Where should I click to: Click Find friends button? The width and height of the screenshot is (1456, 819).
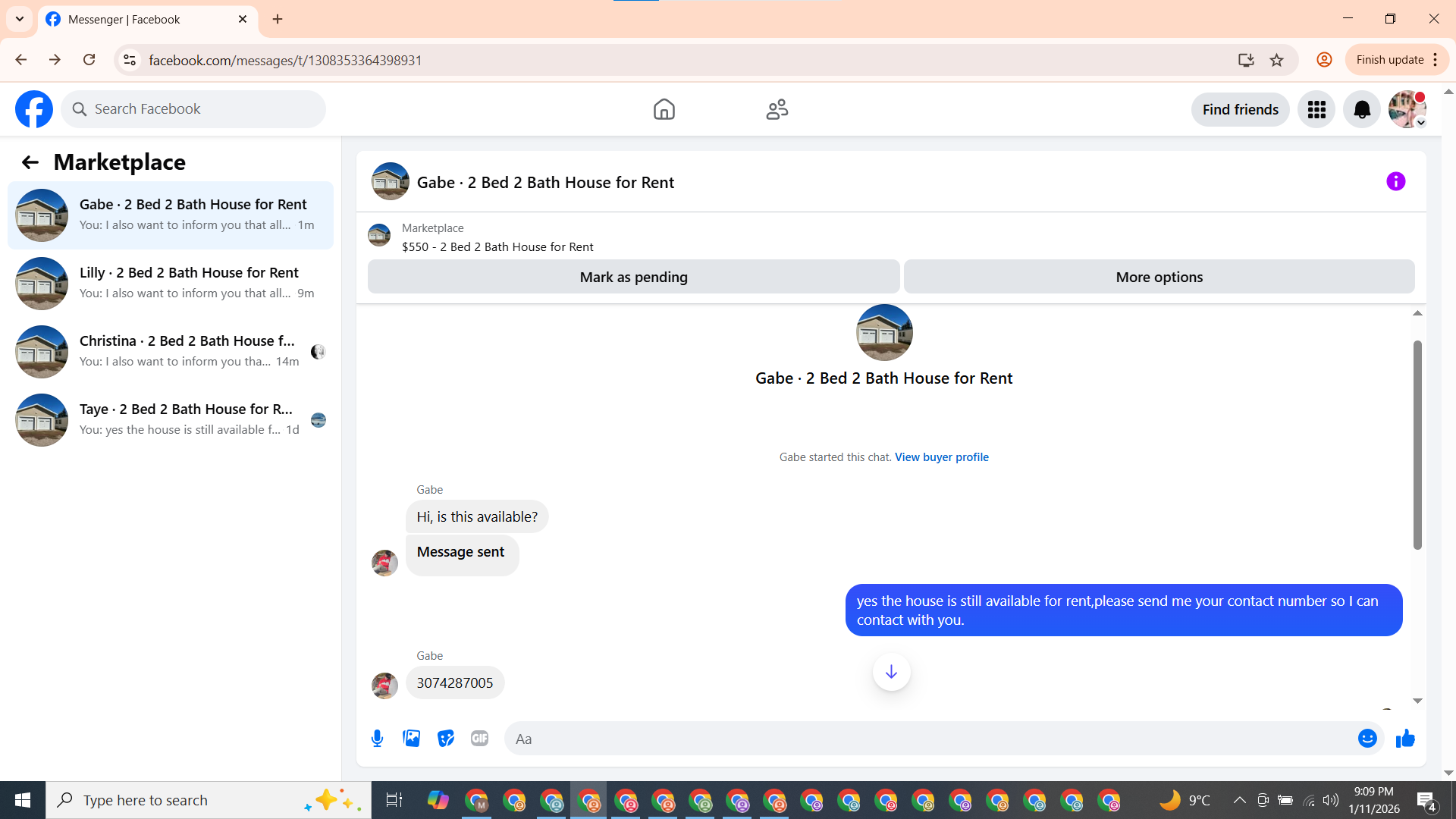pos(1240,110)
